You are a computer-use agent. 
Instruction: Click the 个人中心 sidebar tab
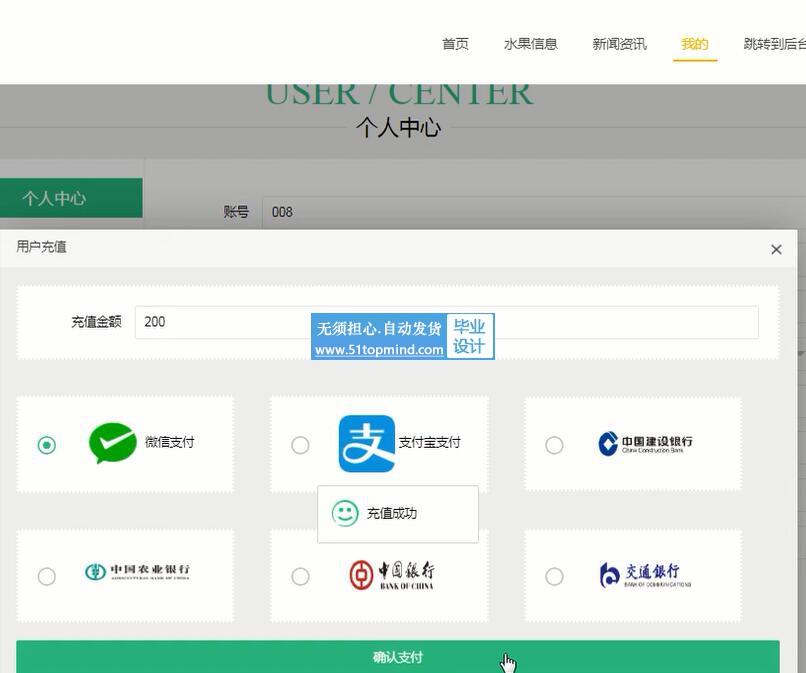71,198
